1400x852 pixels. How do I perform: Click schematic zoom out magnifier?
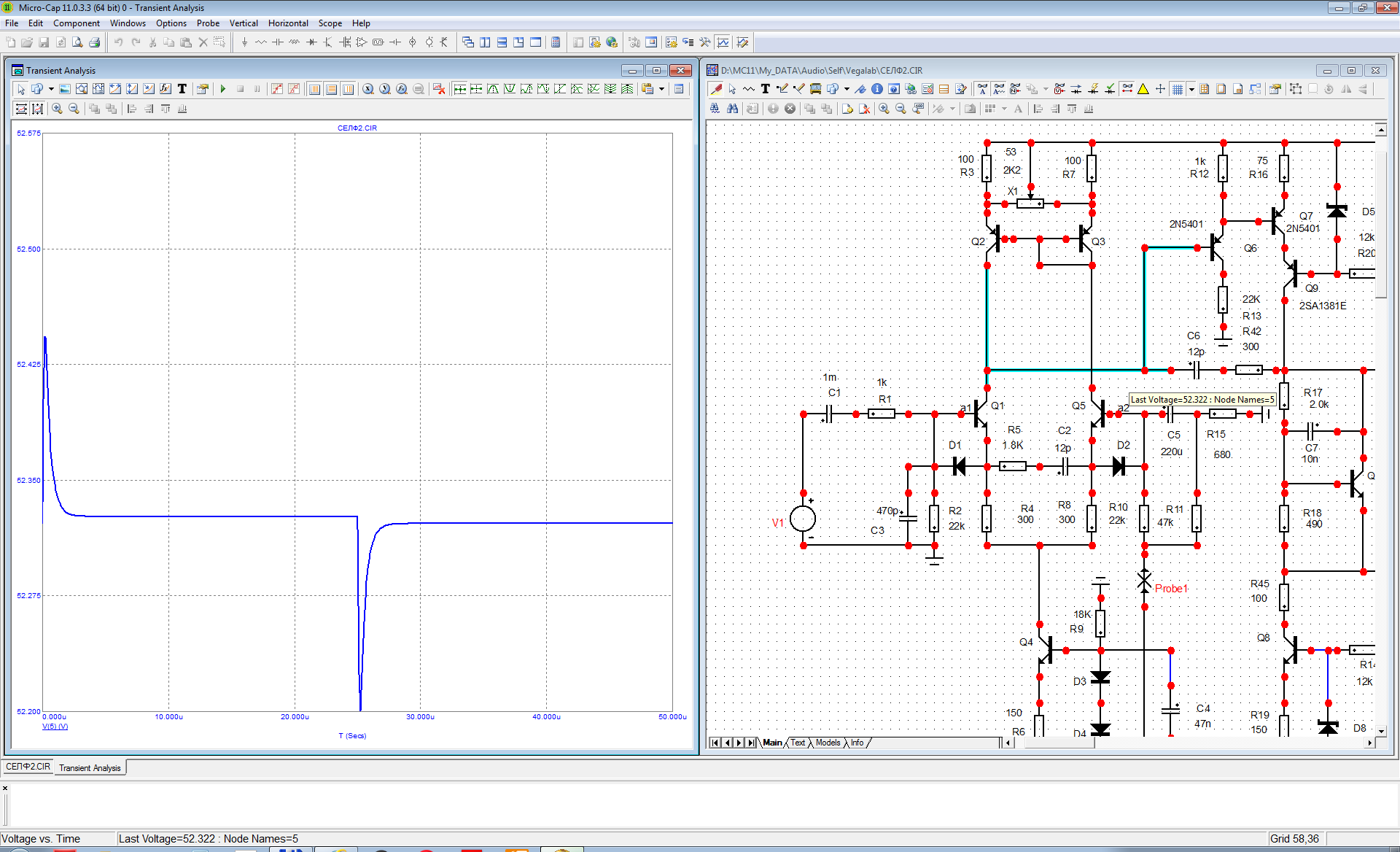(x=901, y=109)
